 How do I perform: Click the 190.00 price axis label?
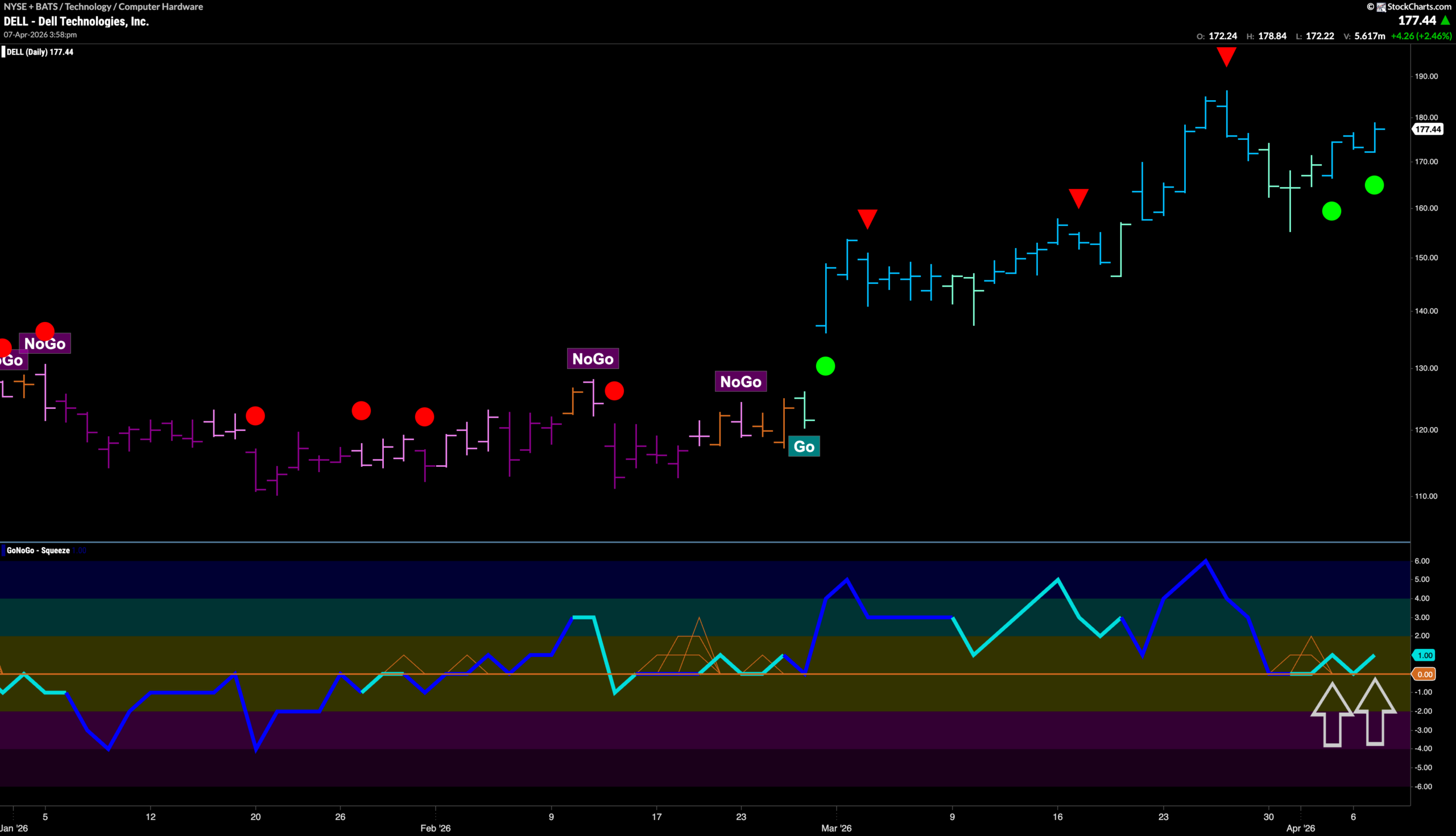1426,76
